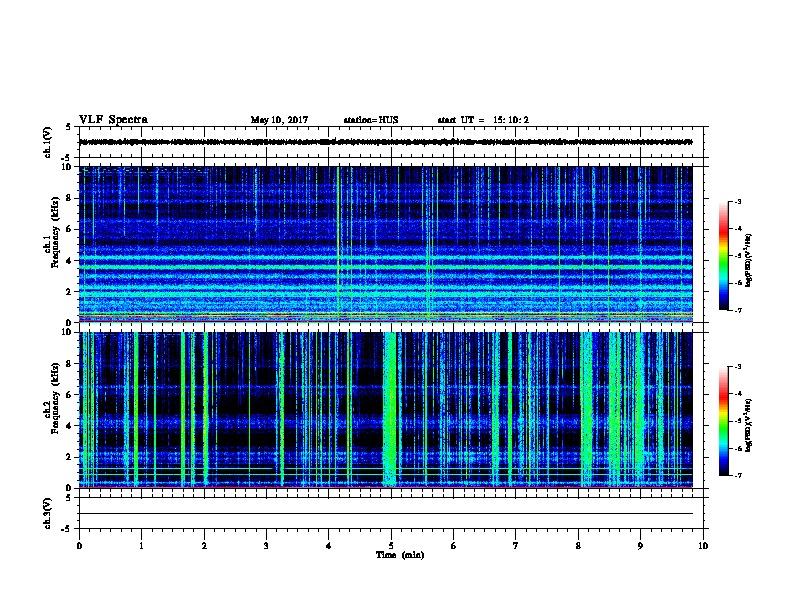Click the "-3" label on the ch.2 color bar

[x=737, y=367]
